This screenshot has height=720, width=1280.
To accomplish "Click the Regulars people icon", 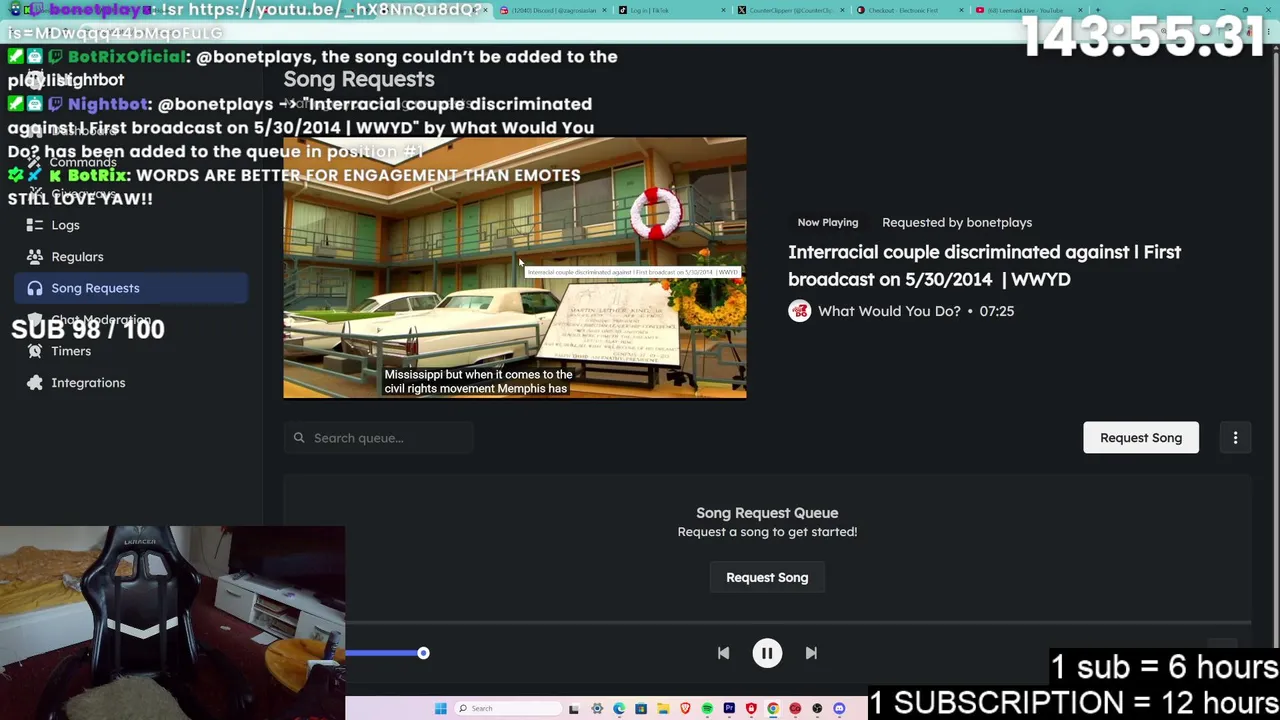I will pos(35,257).
